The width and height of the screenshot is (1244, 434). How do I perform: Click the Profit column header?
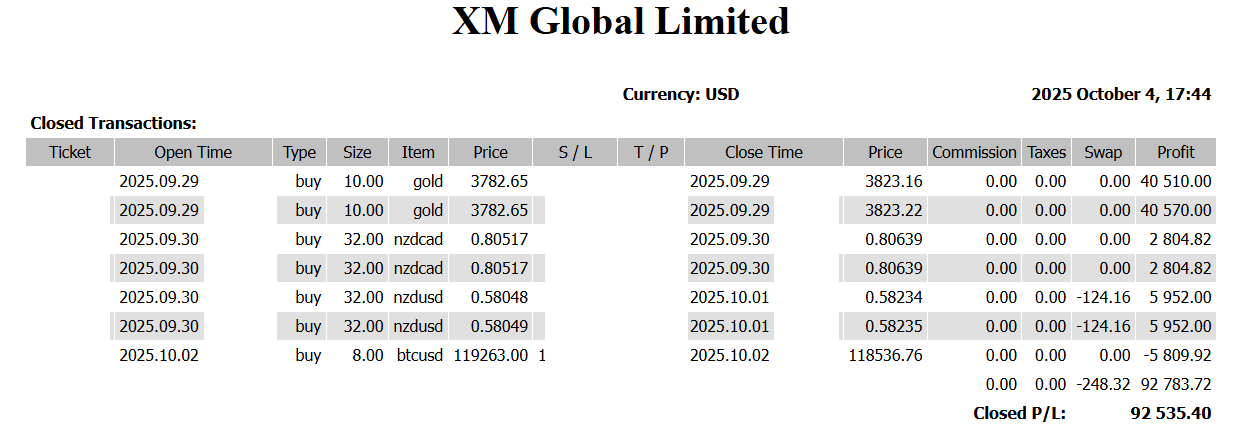[1176, 152]
